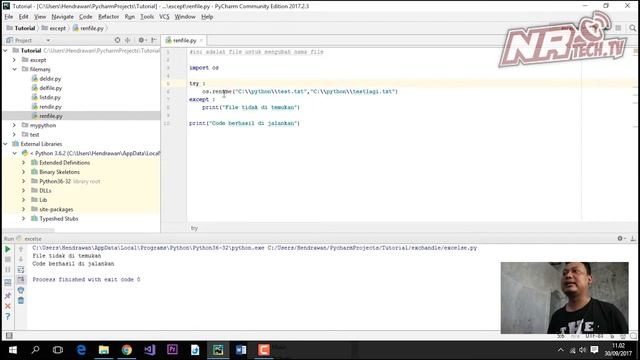640x360 pixels.
Task: Expand the mypython folder
Action: click(x=15, y=125)
